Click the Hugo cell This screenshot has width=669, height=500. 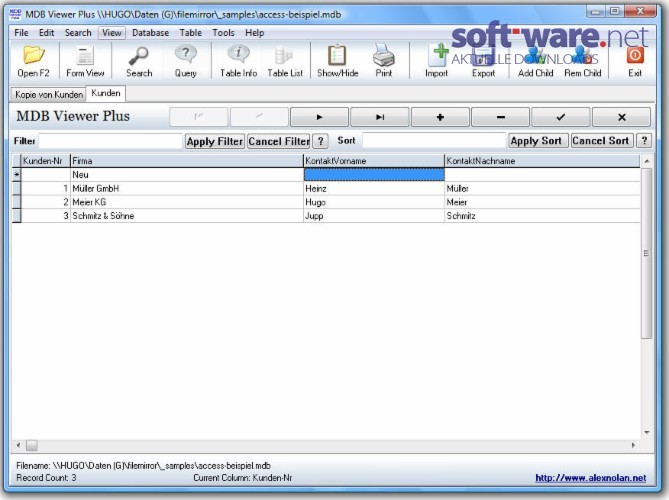pyautogui.click(x=374, y=202)
